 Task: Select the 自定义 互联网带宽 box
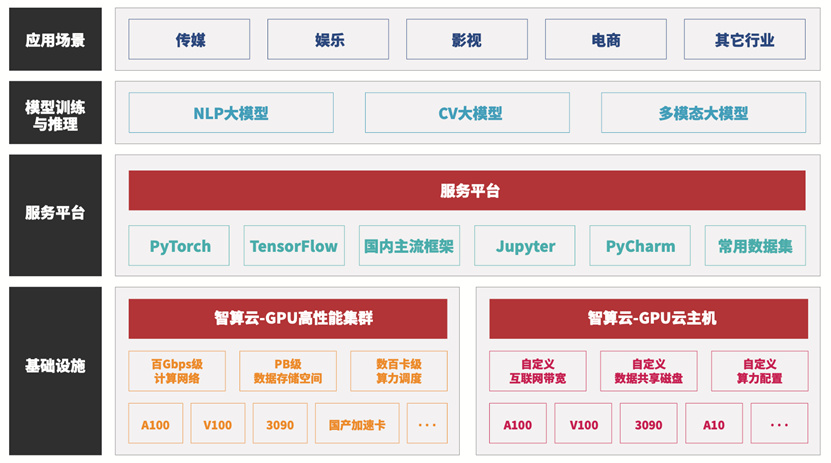click(538, 371)
